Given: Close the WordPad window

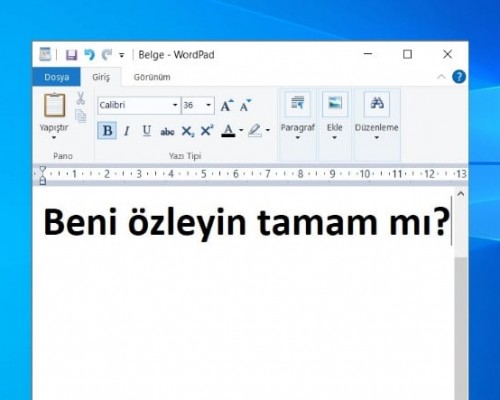Looking at the screenshot, I should (x=447, y=54).
